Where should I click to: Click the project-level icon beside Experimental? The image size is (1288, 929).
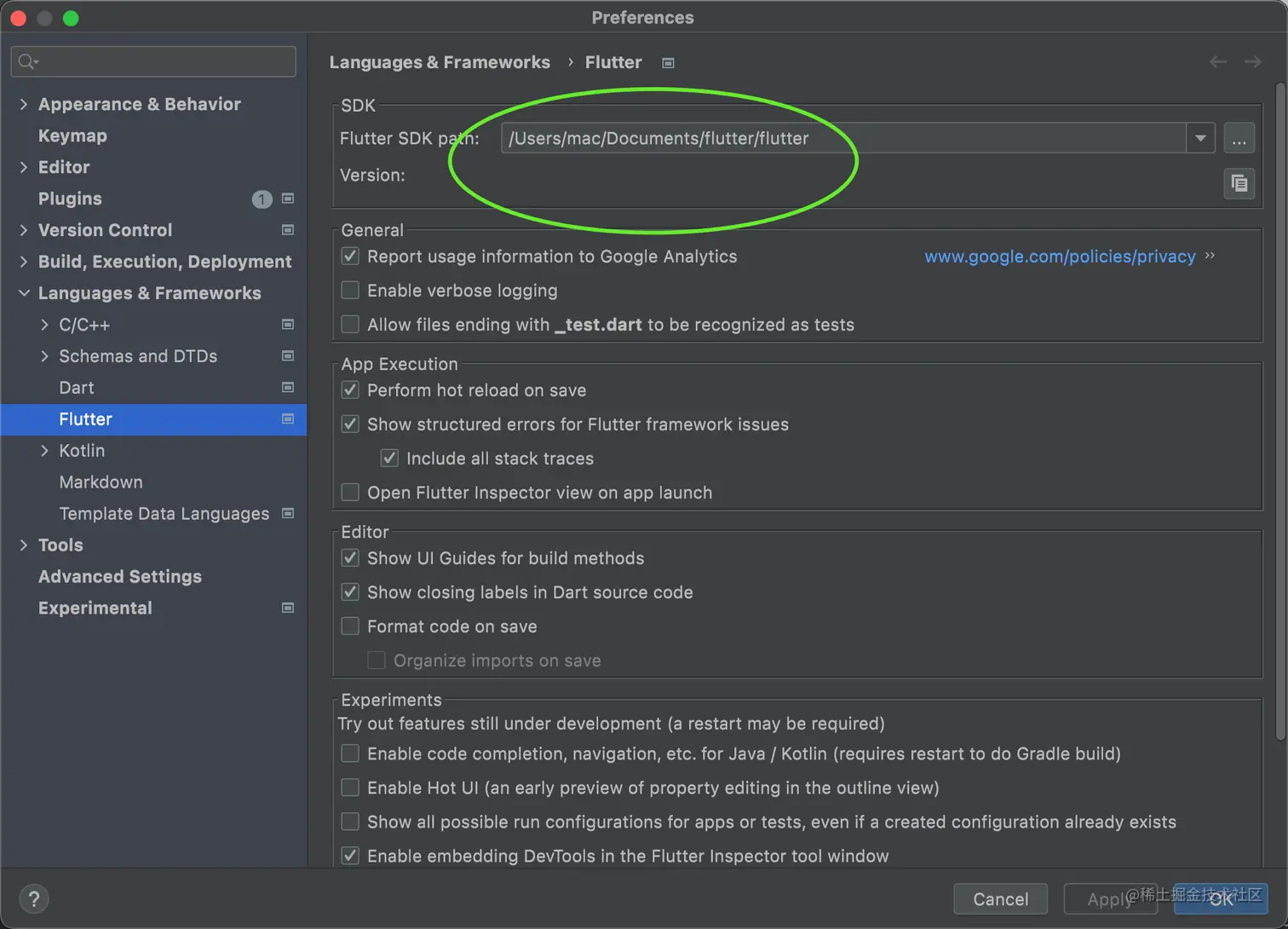point(288,608)
